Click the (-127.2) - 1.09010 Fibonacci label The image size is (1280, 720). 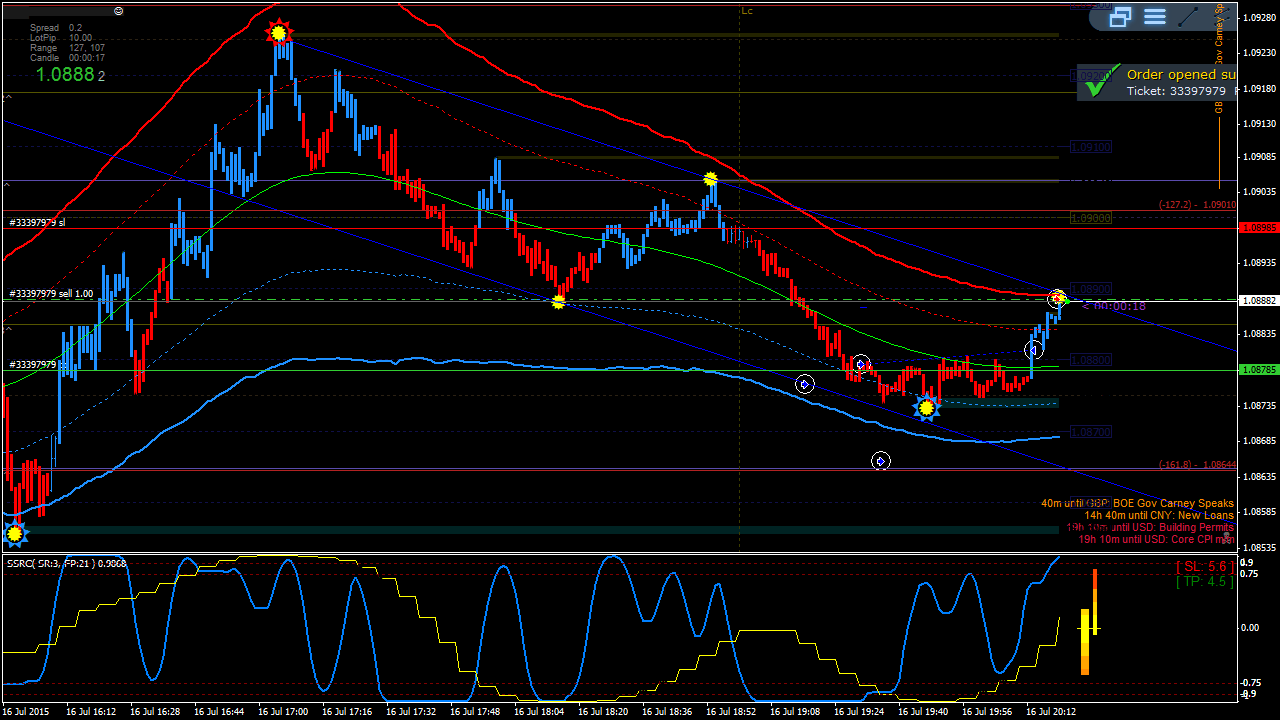[1197, 204]
